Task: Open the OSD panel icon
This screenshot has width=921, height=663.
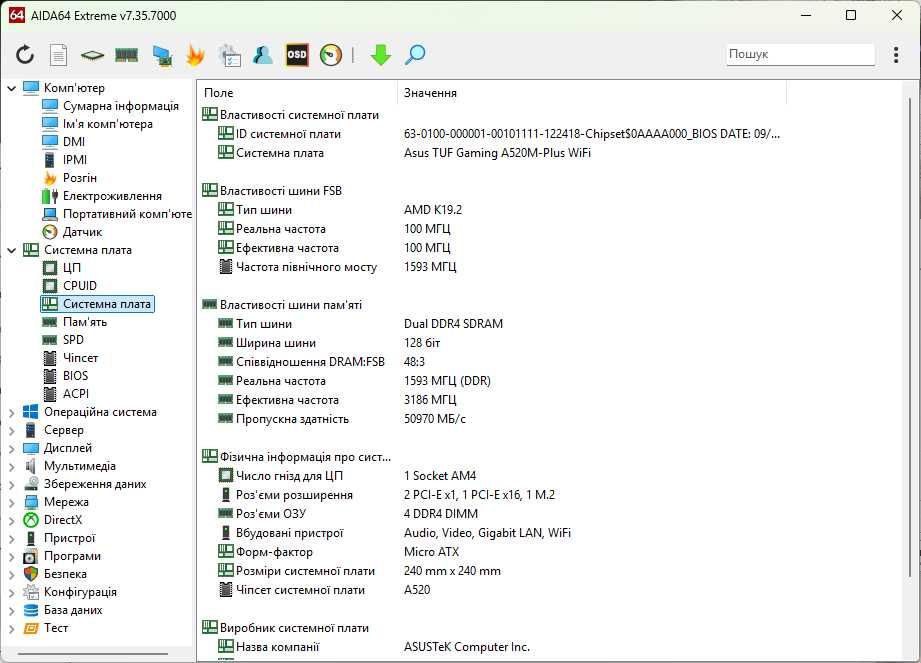Action: coord(297,55)
